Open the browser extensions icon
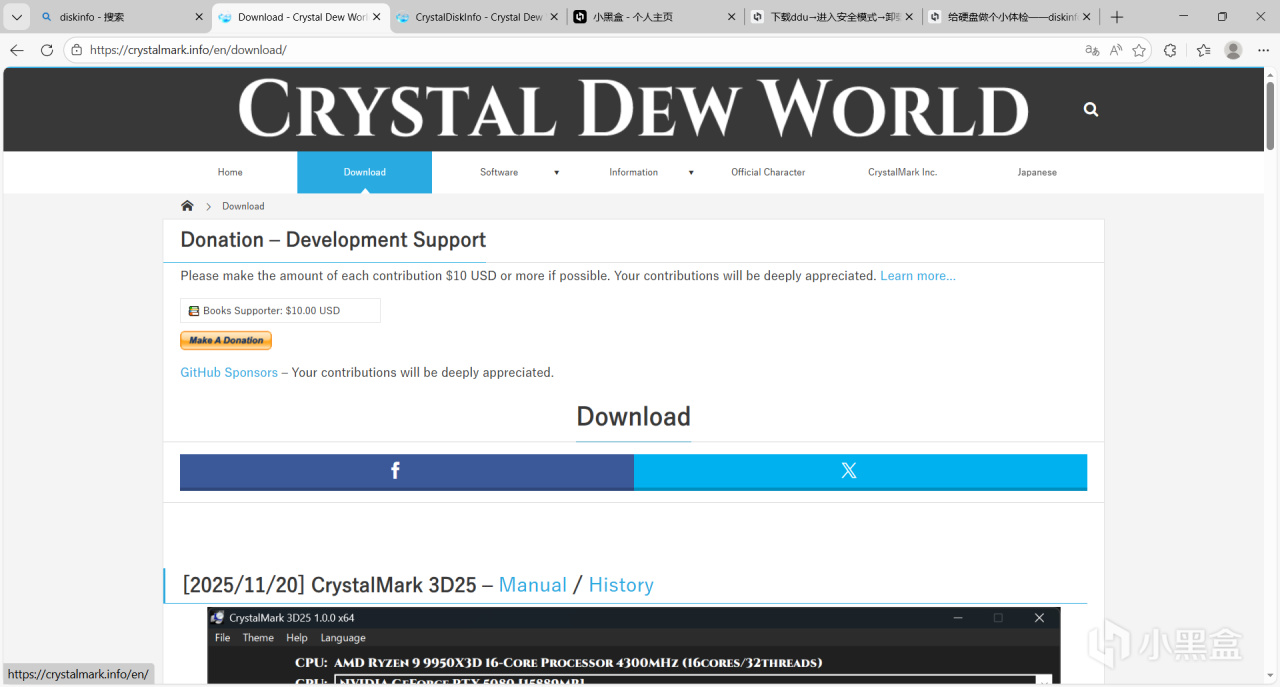Viewport: 1280px width, 687px height. (x=1170, y=50)
